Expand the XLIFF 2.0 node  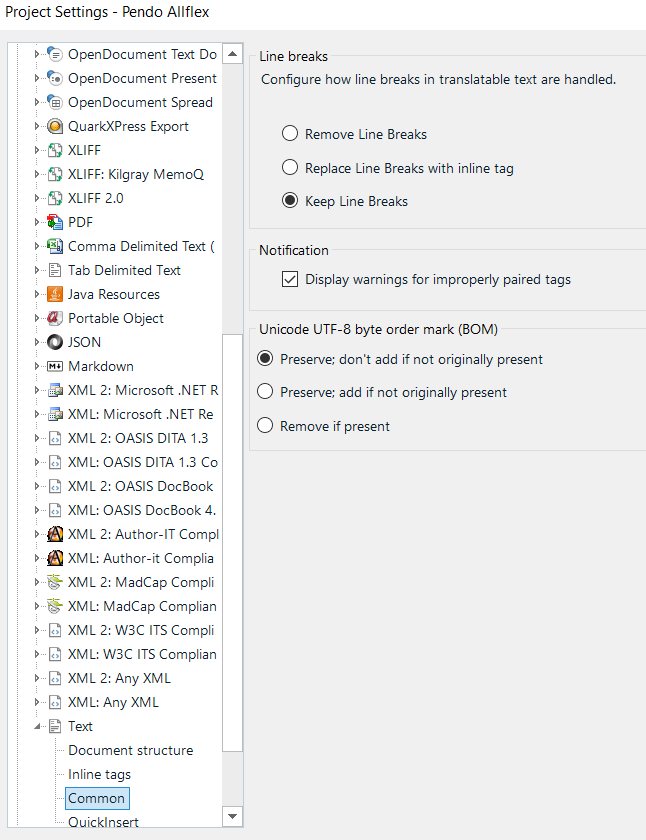pos(36,198)
